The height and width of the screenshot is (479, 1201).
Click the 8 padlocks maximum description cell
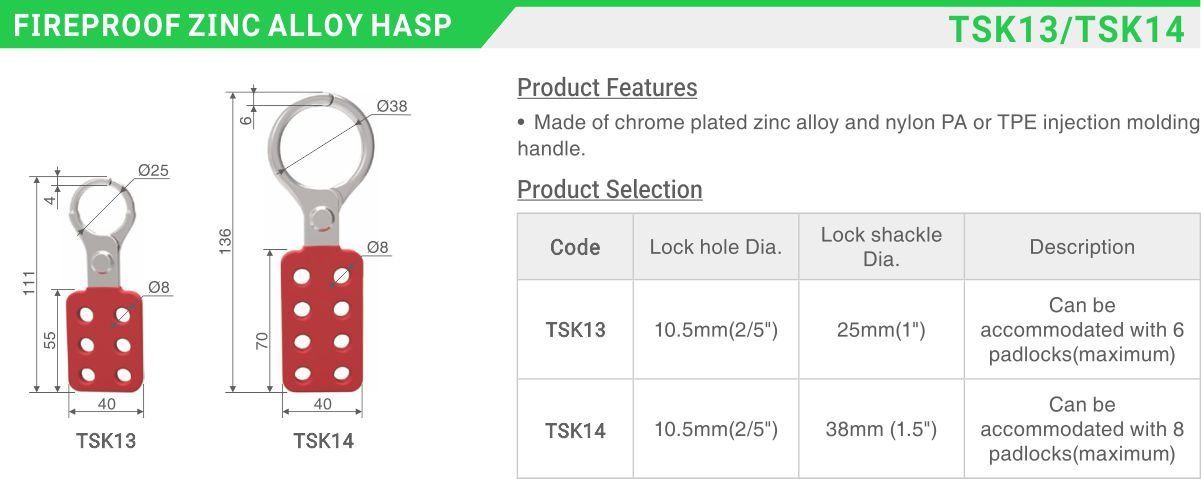click(x=1082, y=430)
